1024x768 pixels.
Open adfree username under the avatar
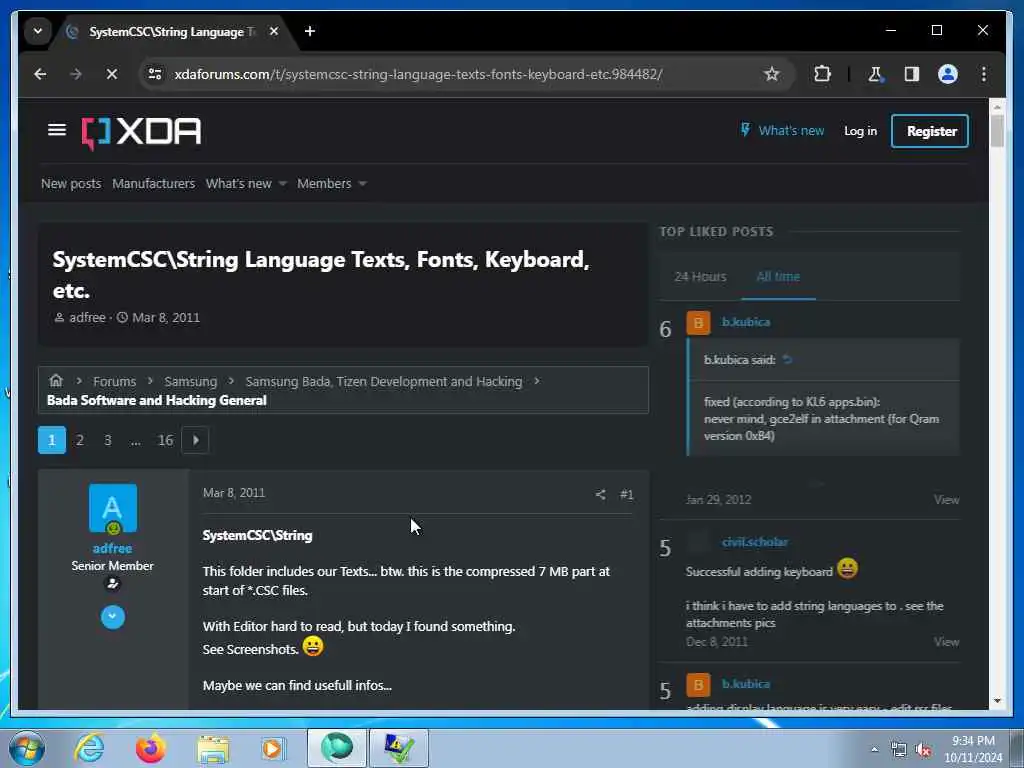[x=112, y=549]
